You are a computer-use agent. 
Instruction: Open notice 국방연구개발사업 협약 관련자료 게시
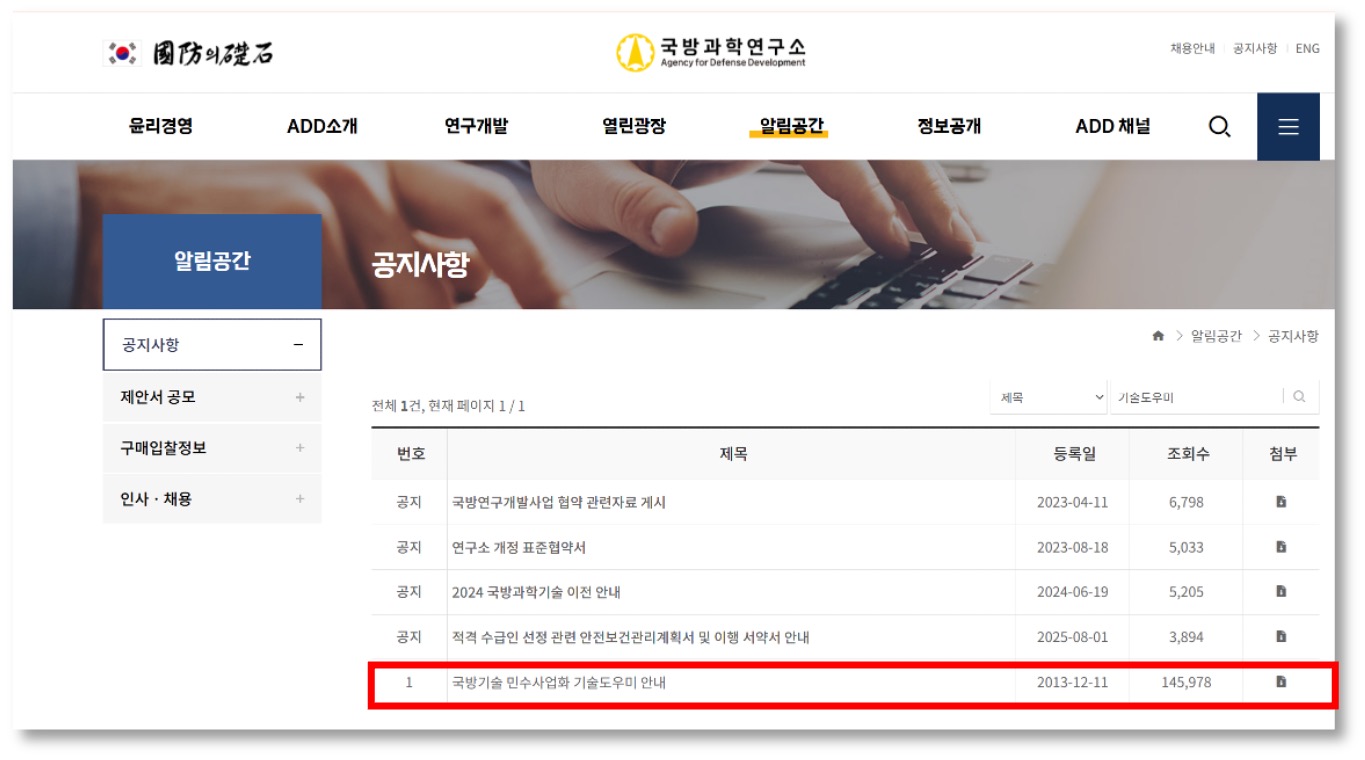[x=558, y=502]
